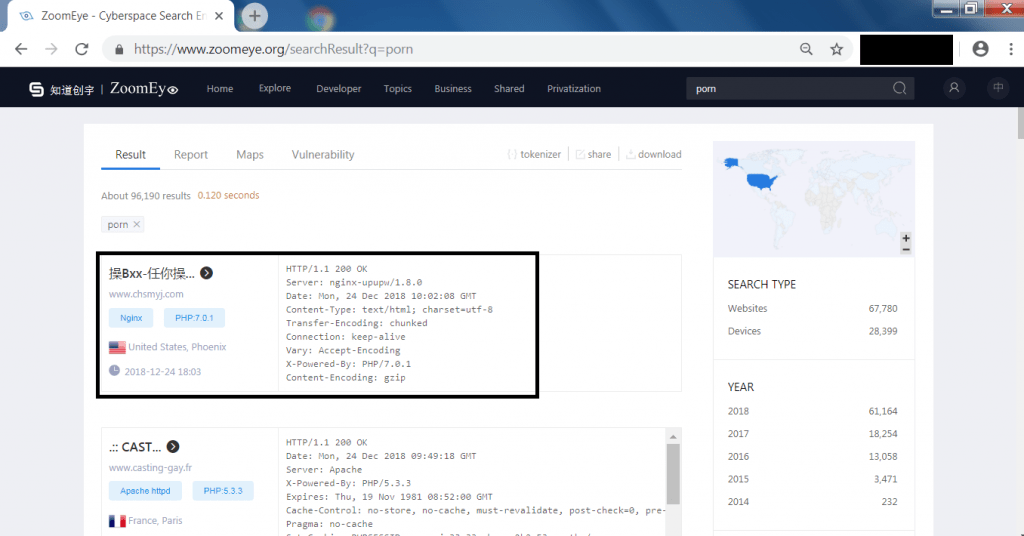Click the browser forward arrow
Viewport: 1024px width, 536px height.
[51, 49]
